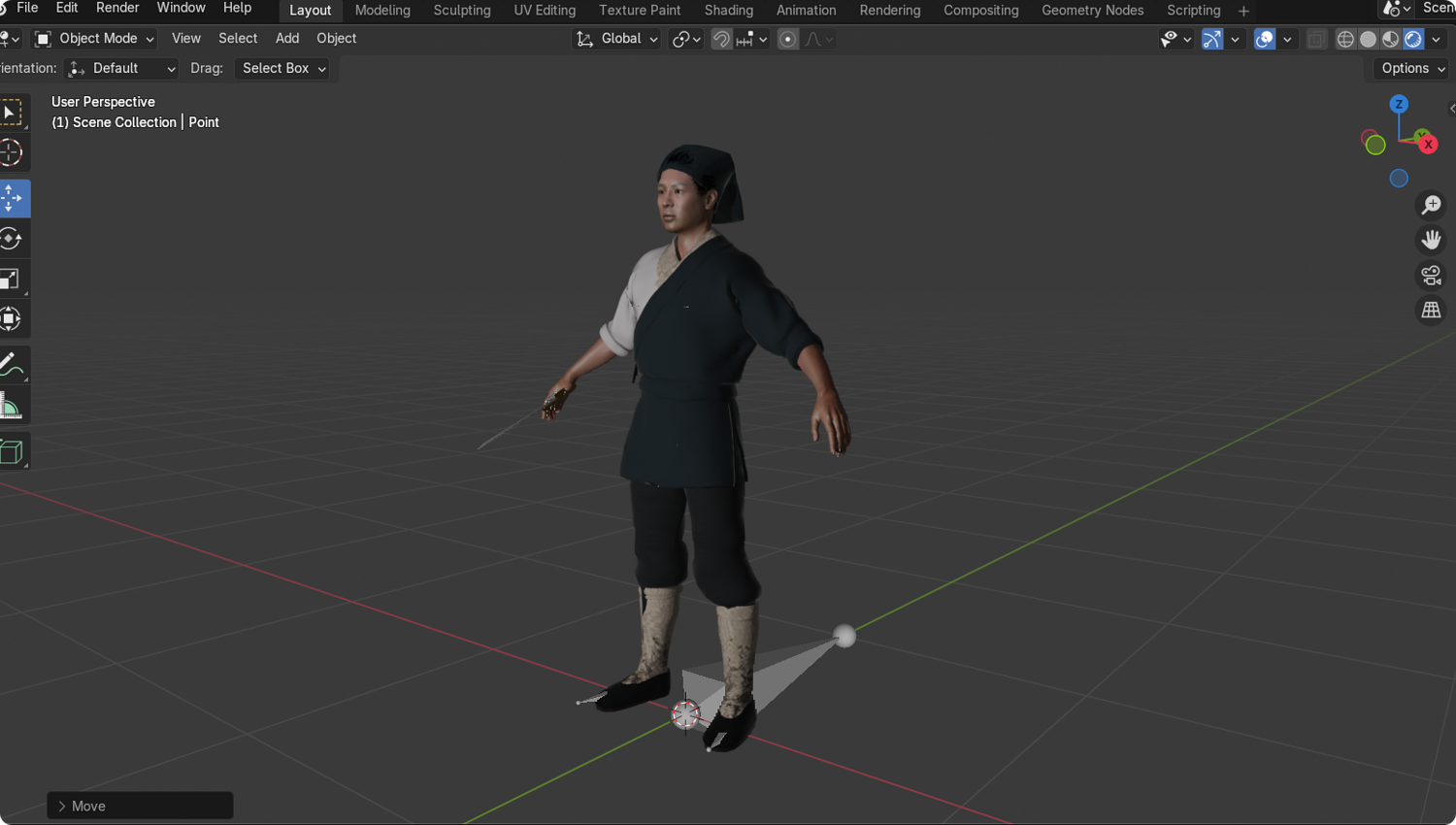
Task: Toggle show overlays button
Action: coord(1264,39)
